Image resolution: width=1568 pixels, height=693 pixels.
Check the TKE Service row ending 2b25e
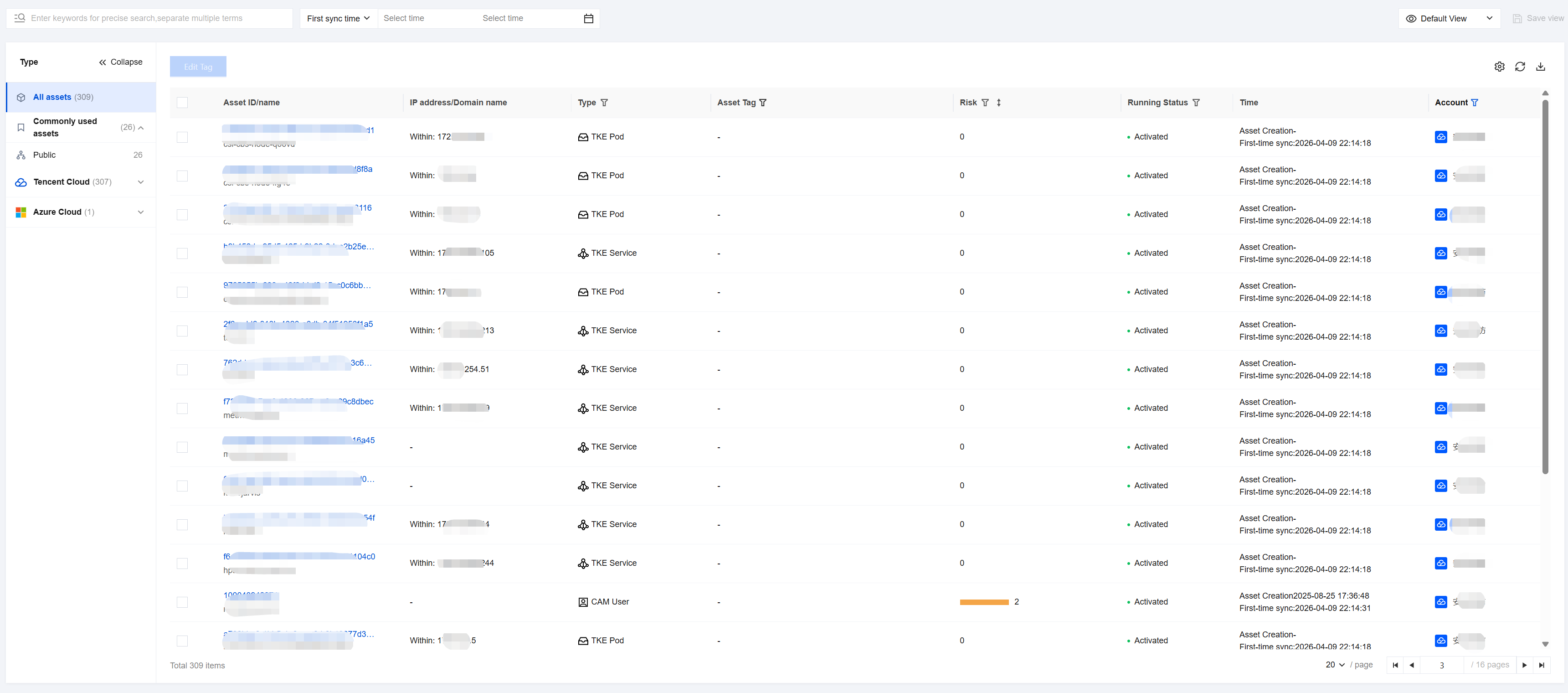182,253
